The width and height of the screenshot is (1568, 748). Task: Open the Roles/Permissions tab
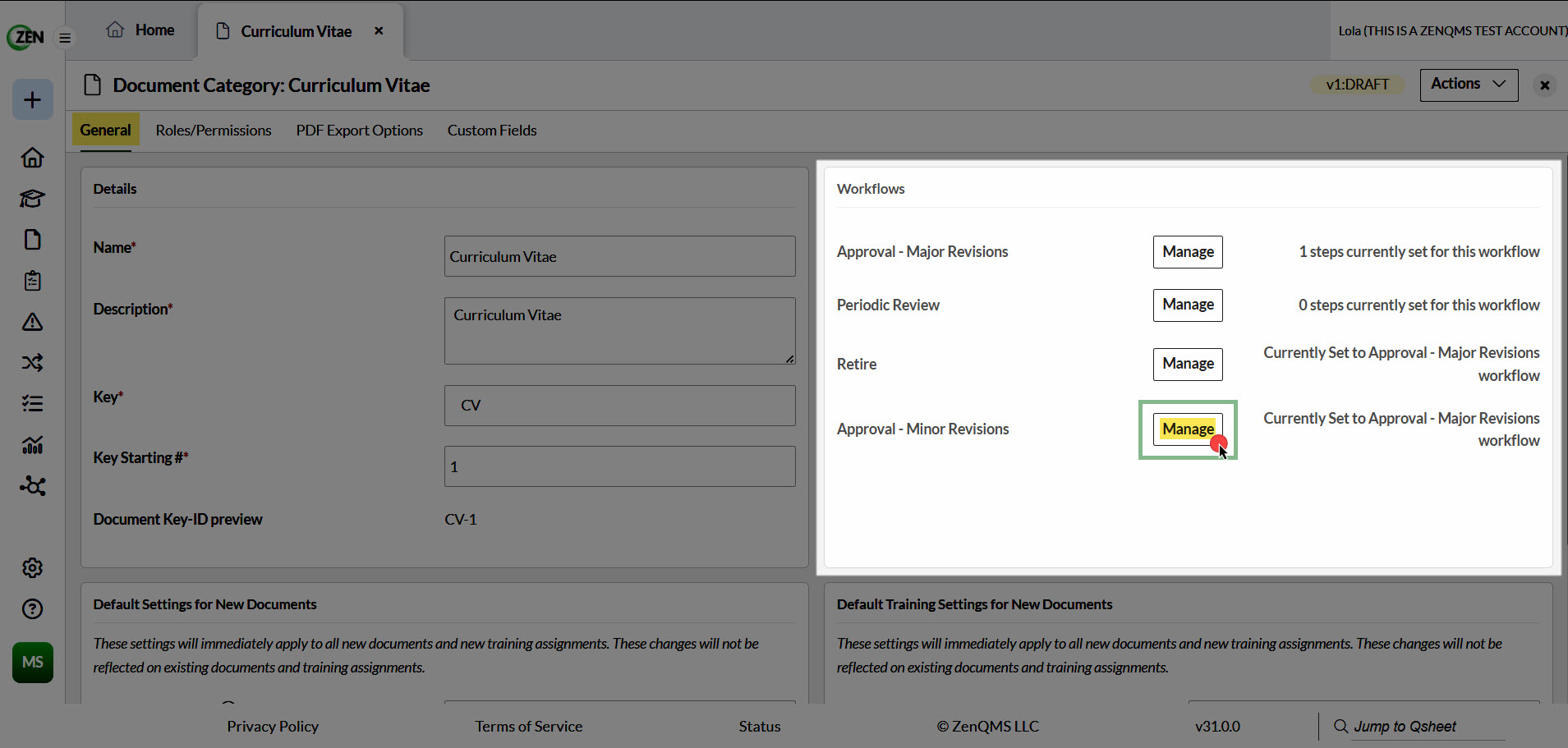pyautogui.click(x=214, y=130)
